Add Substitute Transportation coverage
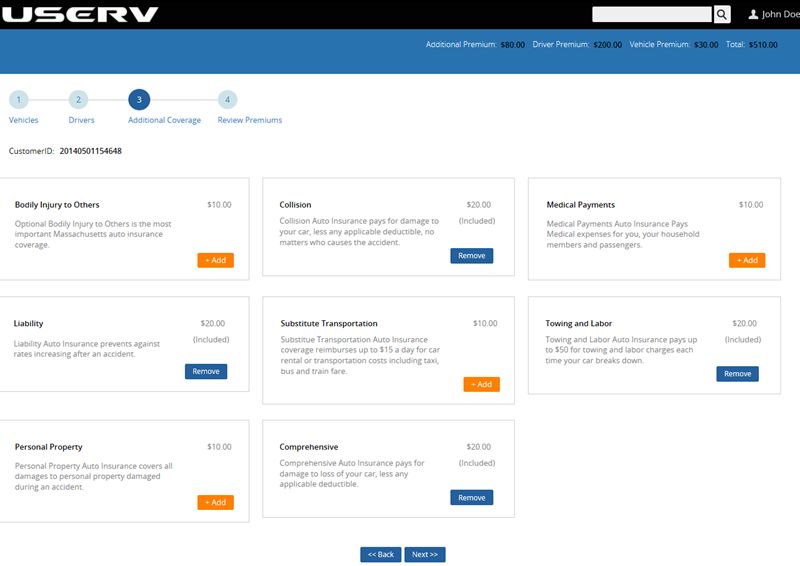Screen dimensions: 800x566 click(481, 384)
